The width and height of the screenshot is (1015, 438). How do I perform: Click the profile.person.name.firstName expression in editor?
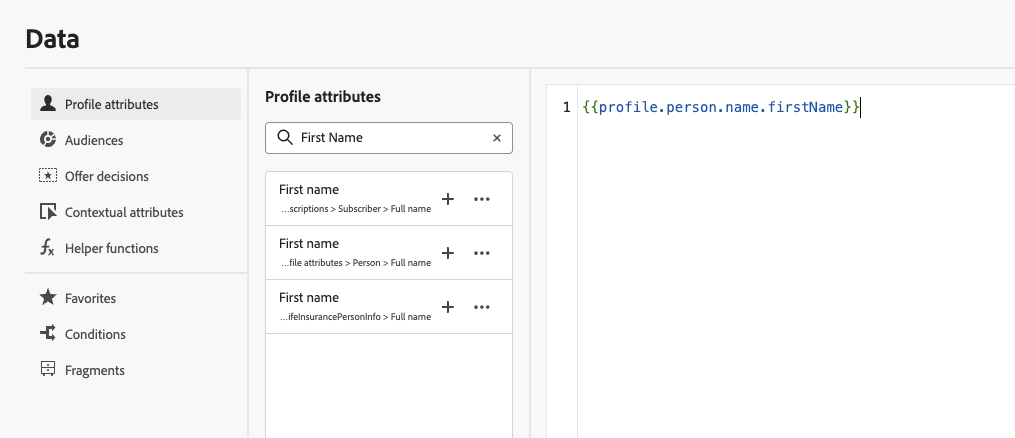pos(722,107)
